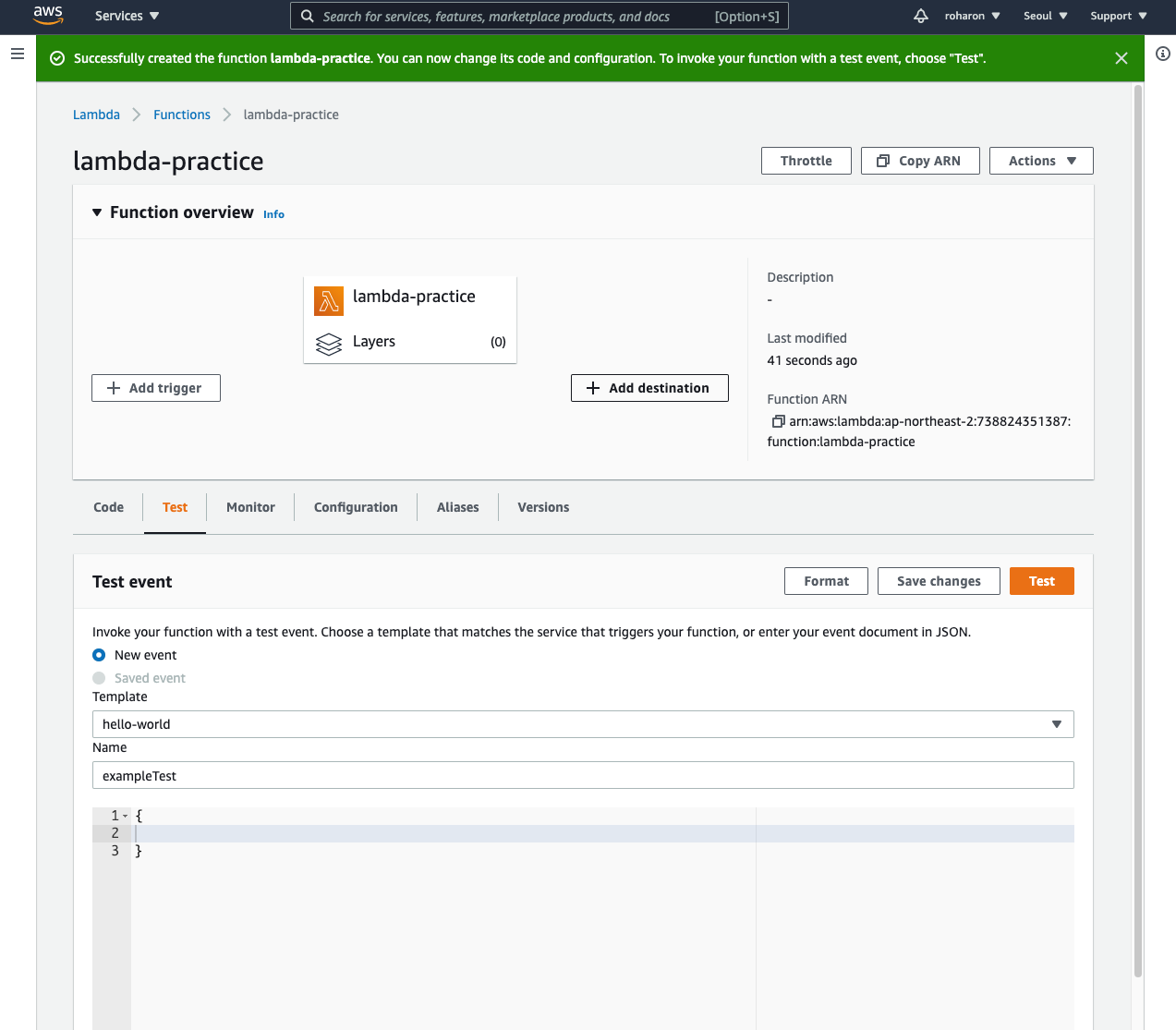Click the lambda-practice function card title
The height and width of the screenshot is (1030, 1176).
[x=414, y=297]
